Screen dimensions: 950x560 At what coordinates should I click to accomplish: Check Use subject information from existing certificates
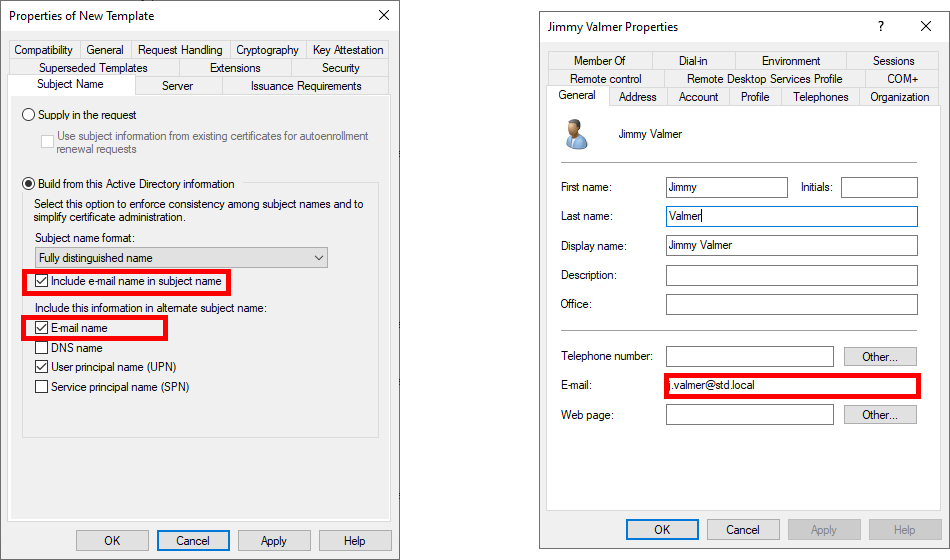coord(47,142)
